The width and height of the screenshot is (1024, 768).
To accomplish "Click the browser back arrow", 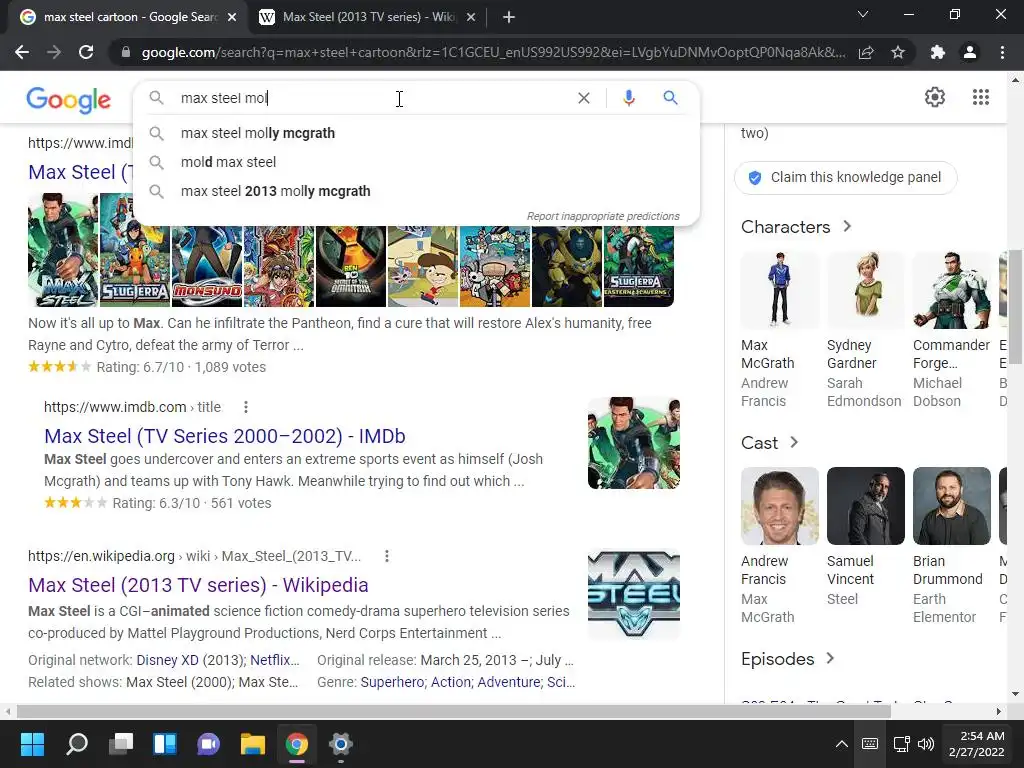I will pyautogui.click(x=22, y=52).
